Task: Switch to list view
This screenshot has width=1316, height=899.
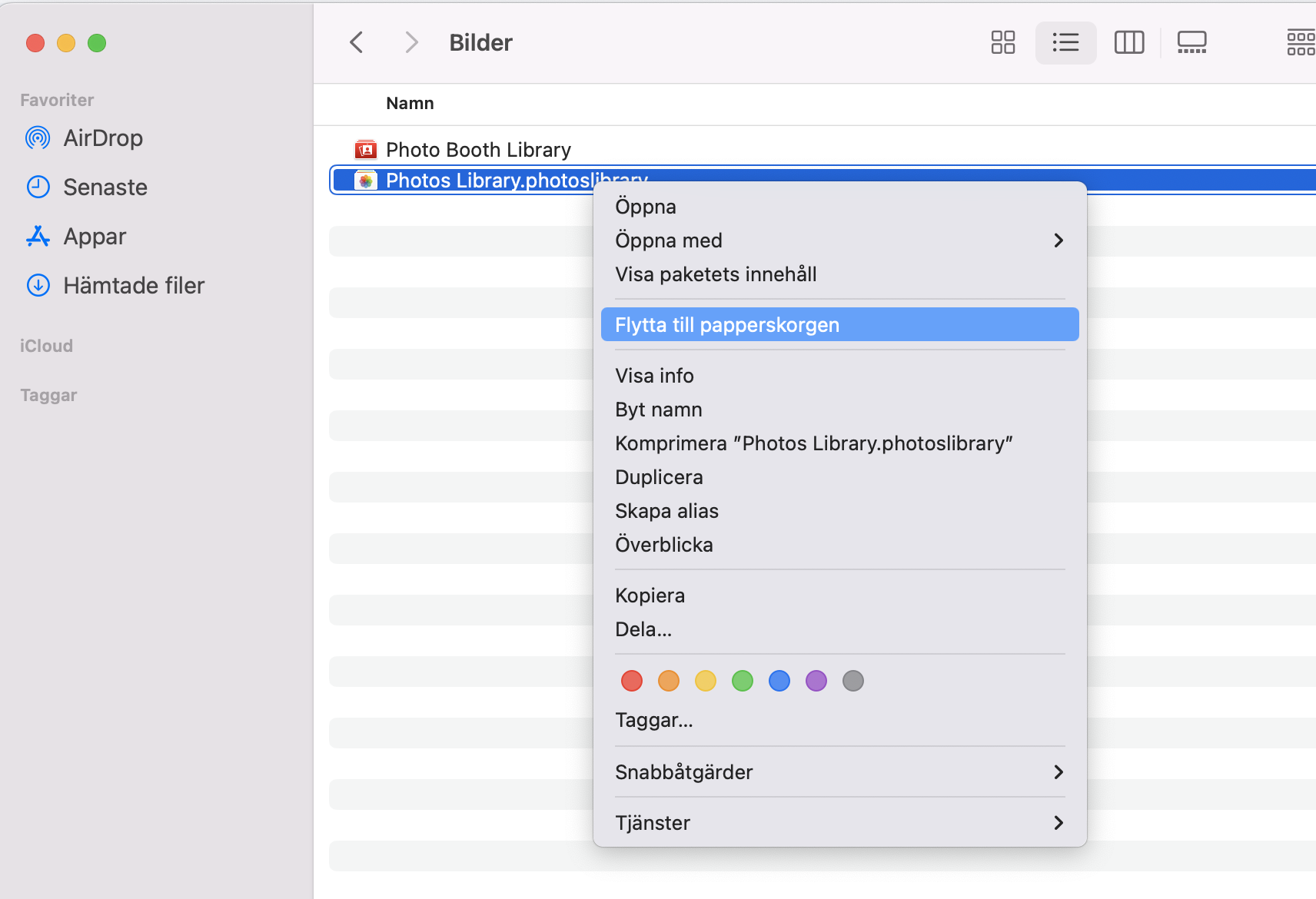Action: click(1065, 42)
